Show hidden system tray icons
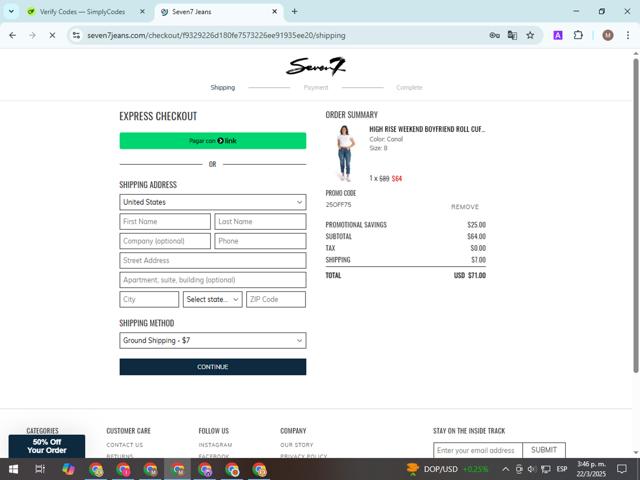 point(505,469)
